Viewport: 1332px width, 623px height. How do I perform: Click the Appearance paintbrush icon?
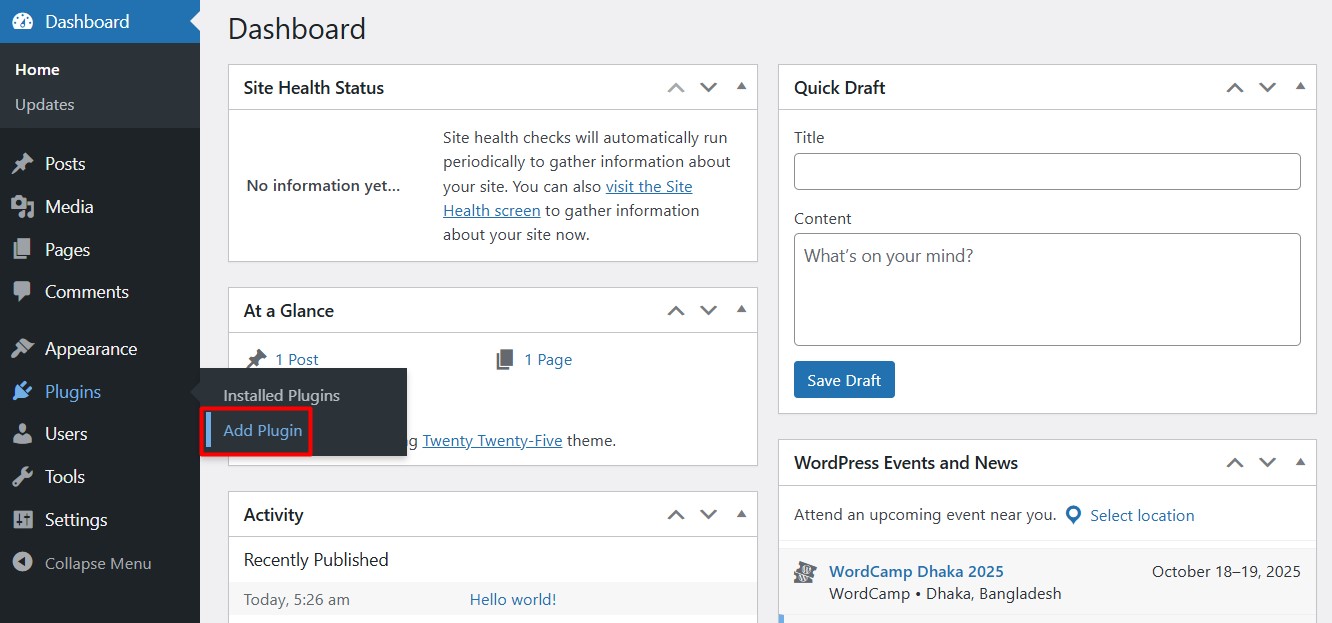click(x=22, y=349)
